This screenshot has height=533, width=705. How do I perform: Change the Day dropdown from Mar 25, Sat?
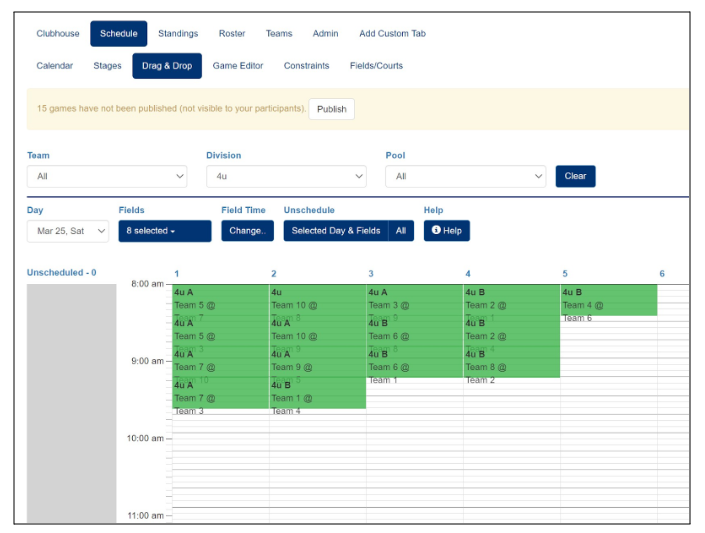coord(68,231)
